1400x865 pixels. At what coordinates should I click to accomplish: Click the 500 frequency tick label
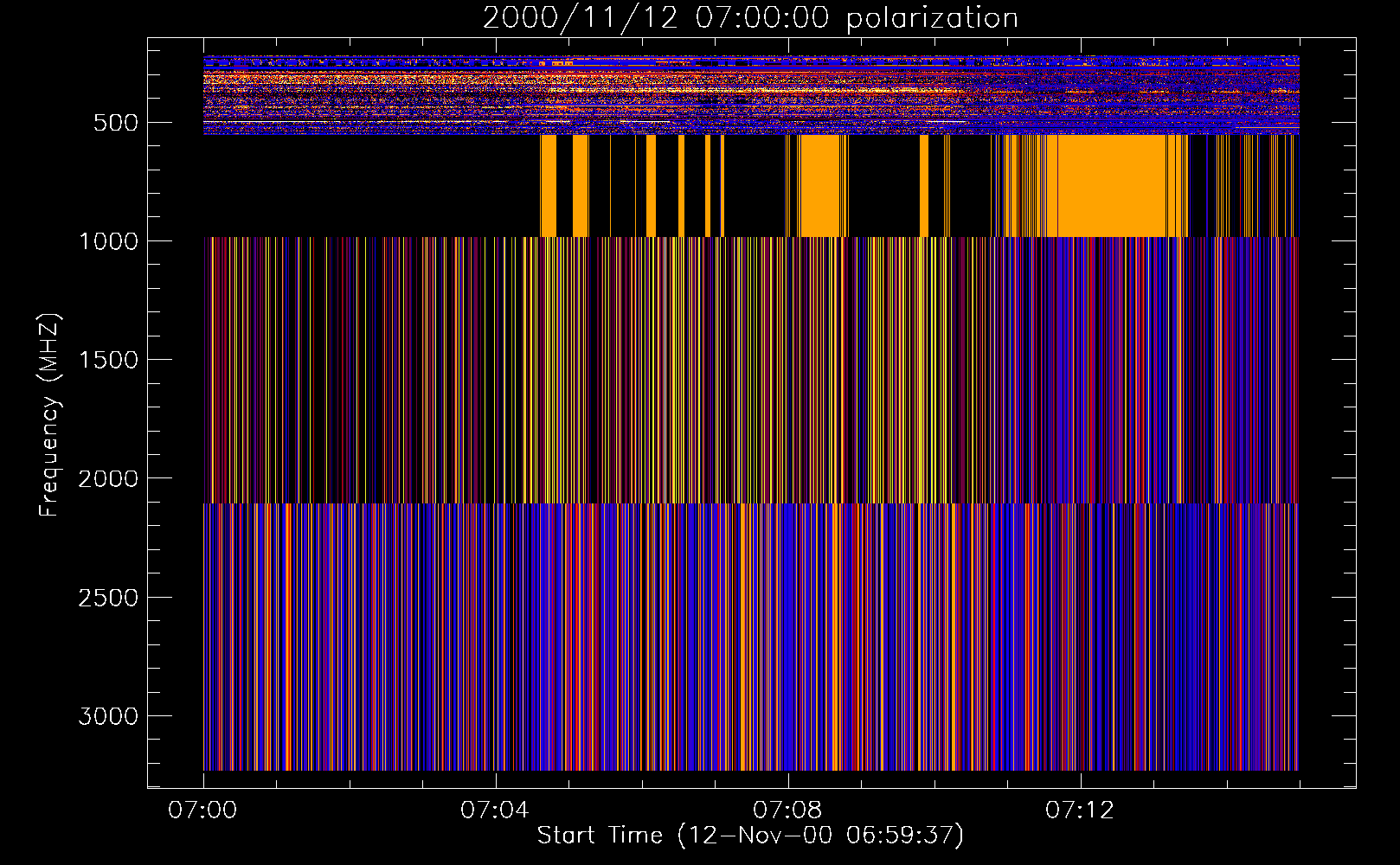click(117, 123)
